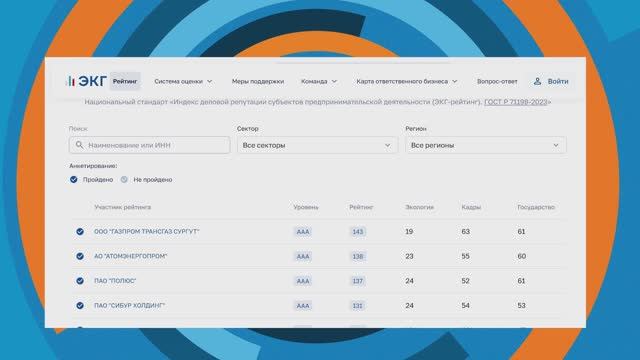Focus the Наименование или ИНН search field
Screen dimensions: 640x360
click(x=149, y=145)
